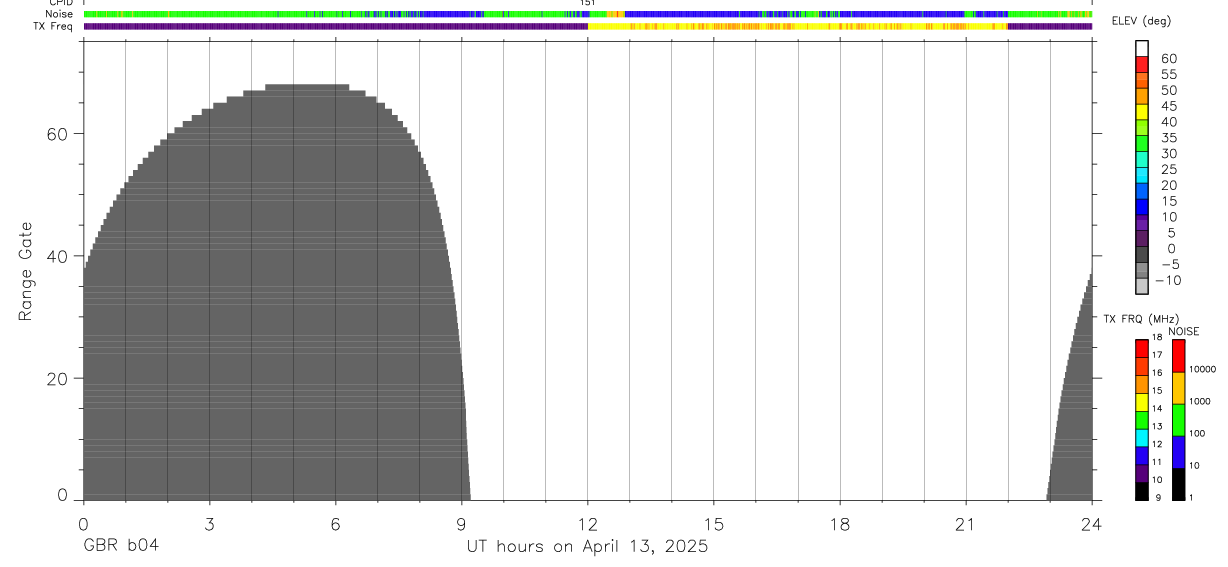Click the 'TX Freq' row label at top left

[x=54, y=26]
